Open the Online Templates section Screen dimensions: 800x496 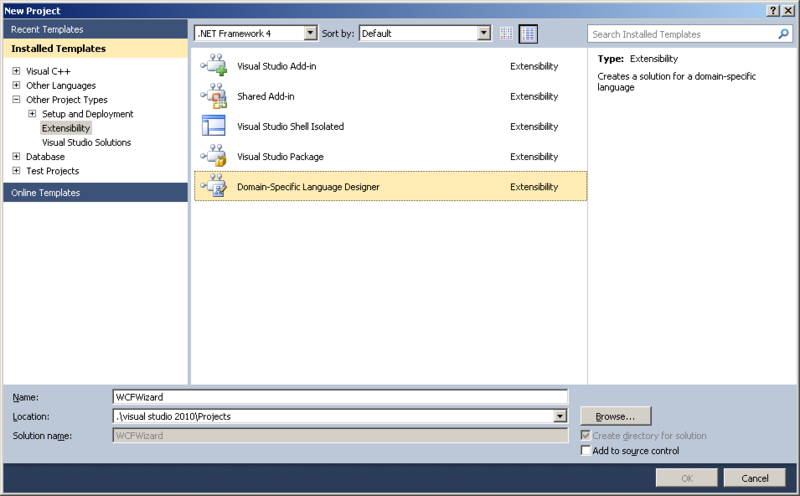(95, 192)
